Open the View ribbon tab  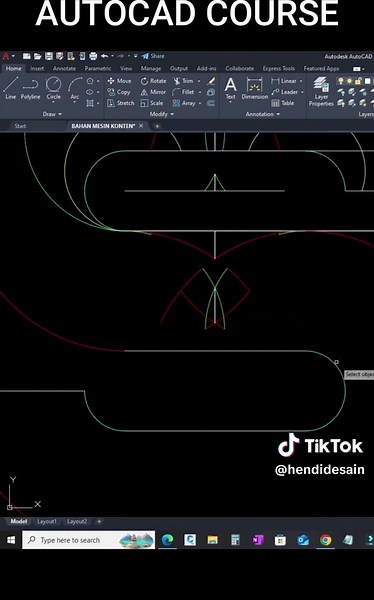point(126,68)
